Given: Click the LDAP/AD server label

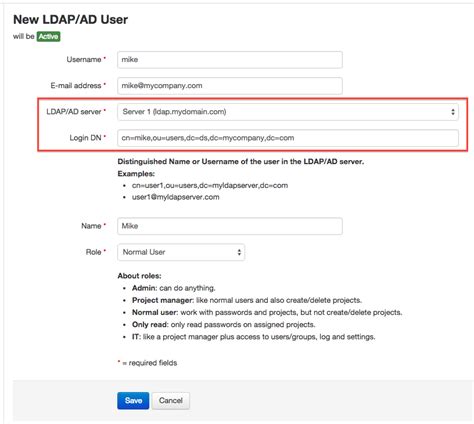Looking at the screenshot, I should coord(74,112).
